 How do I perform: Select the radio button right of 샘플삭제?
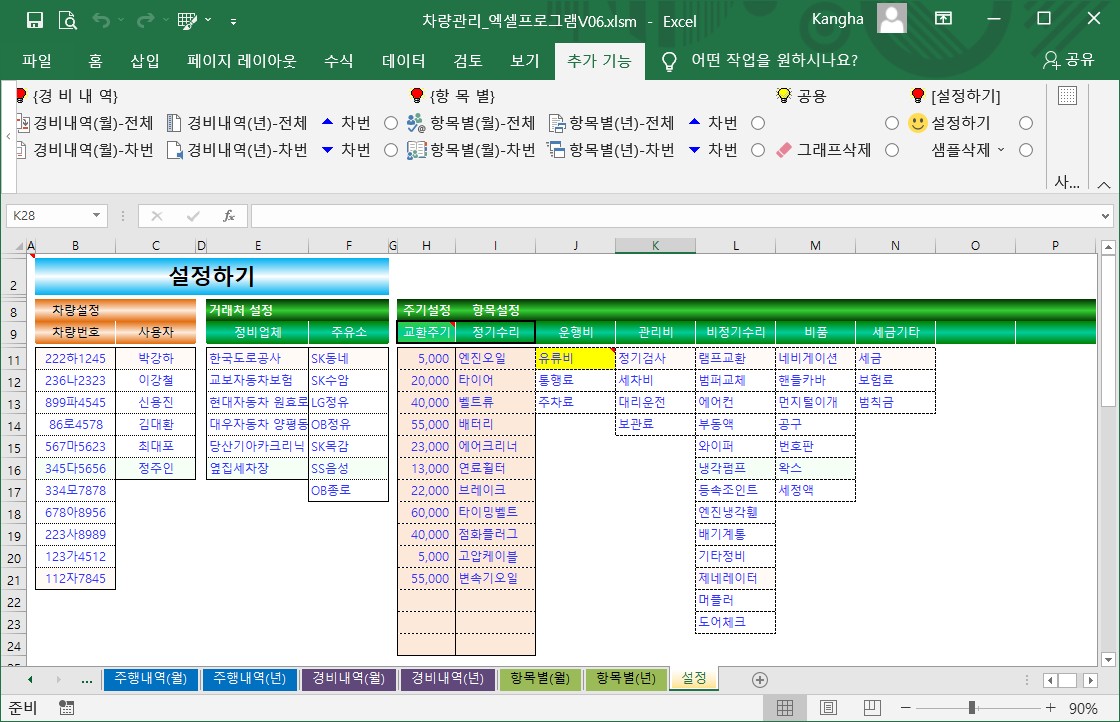1026,150
